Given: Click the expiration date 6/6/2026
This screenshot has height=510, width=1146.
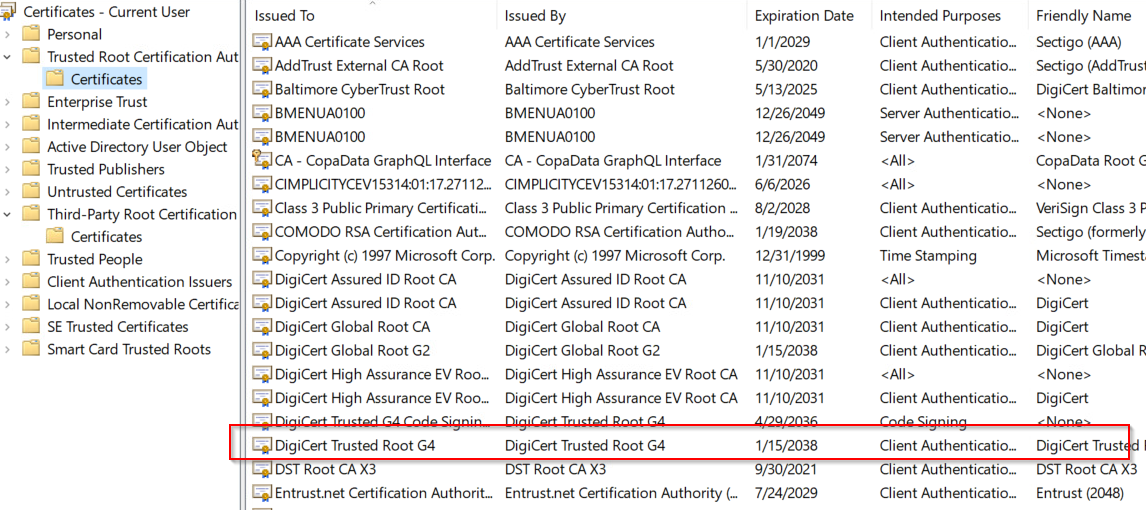Looking at the screenshot, I should 781,184.
